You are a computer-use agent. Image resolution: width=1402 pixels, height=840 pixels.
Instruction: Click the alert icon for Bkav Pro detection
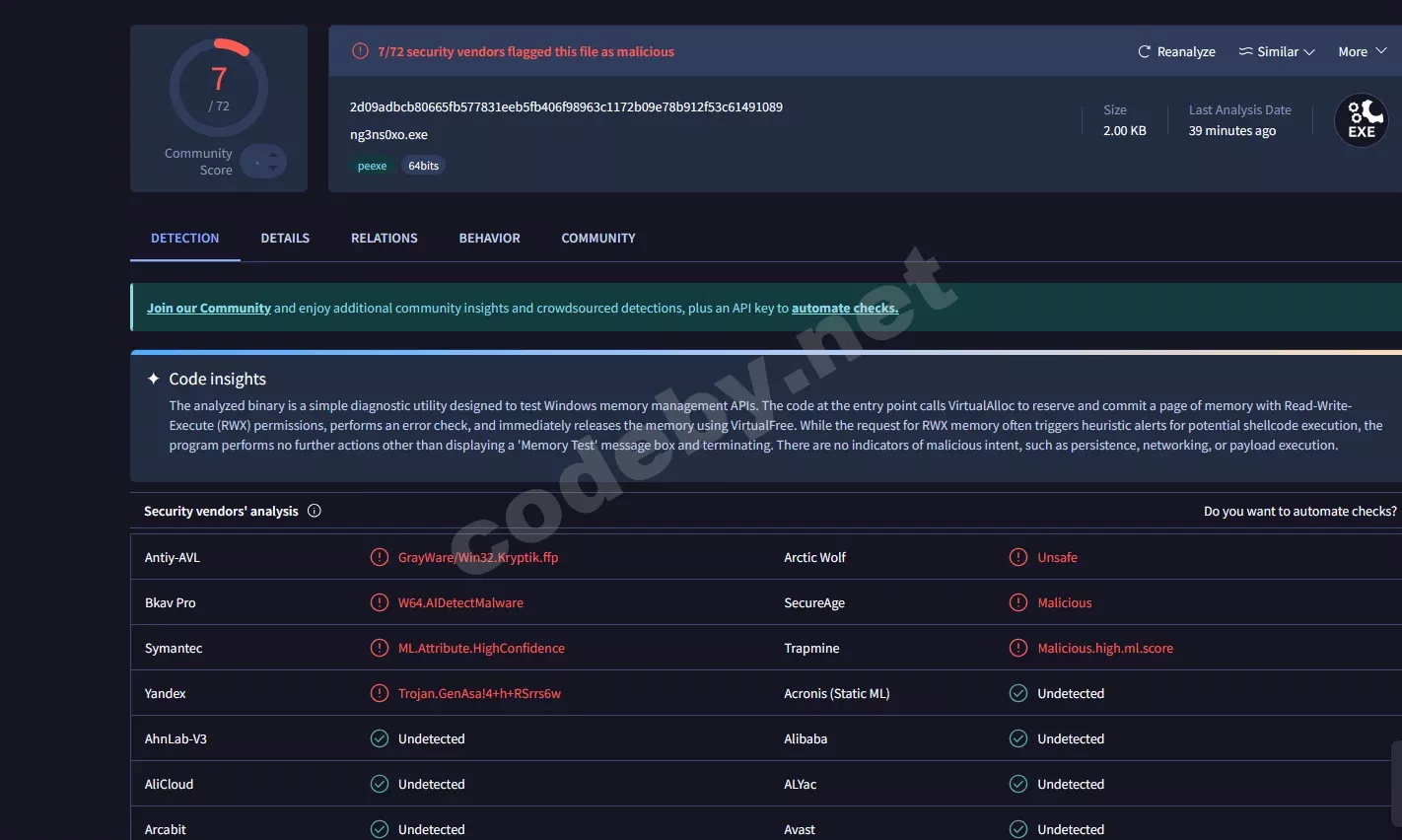pyautogui.click(x=380, y=602)
